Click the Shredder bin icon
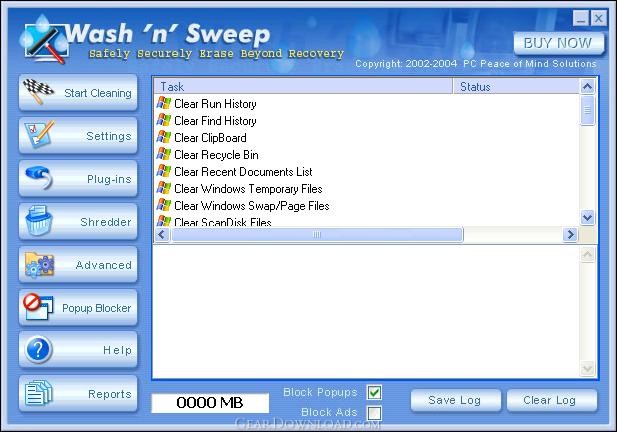 [x=39, y=221]
